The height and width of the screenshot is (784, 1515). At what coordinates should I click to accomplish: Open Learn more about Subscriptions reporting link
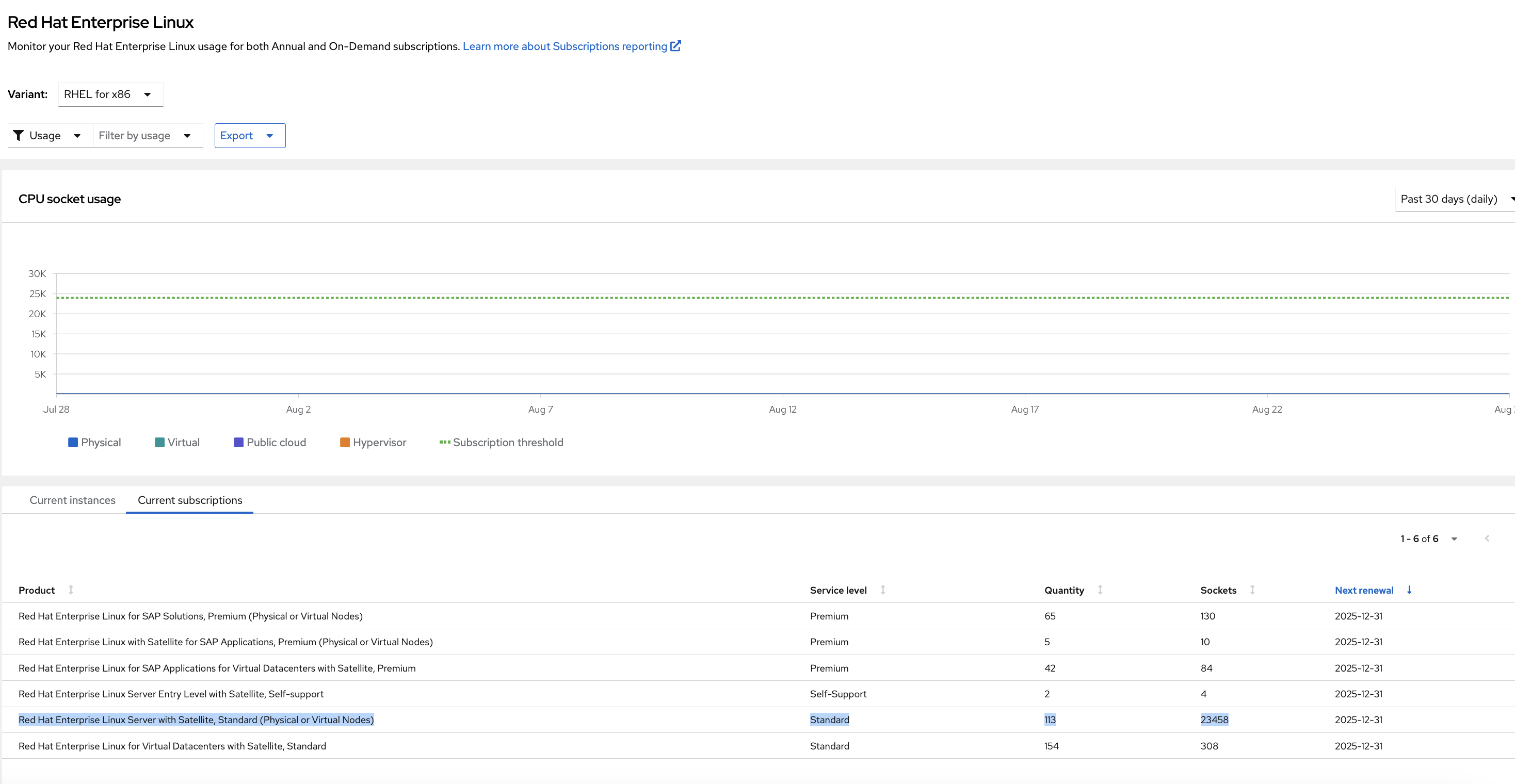click(565, 46)
